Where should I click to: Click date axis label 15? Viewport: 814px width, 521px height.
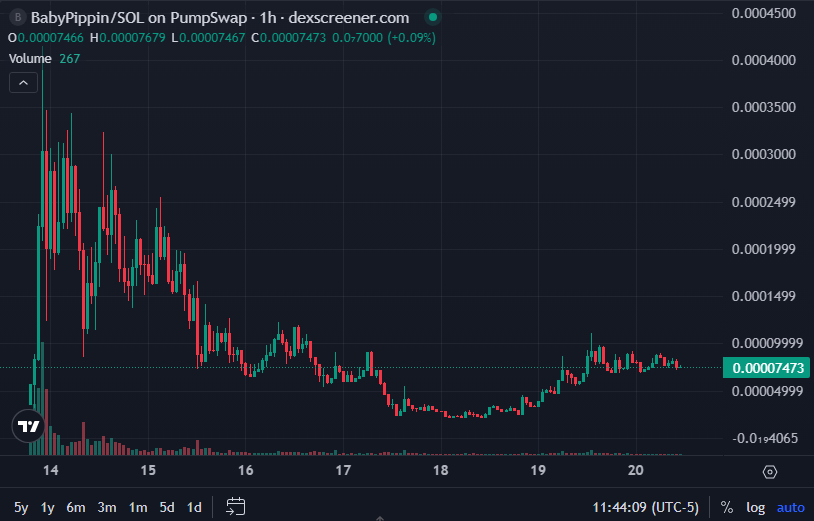148,471
